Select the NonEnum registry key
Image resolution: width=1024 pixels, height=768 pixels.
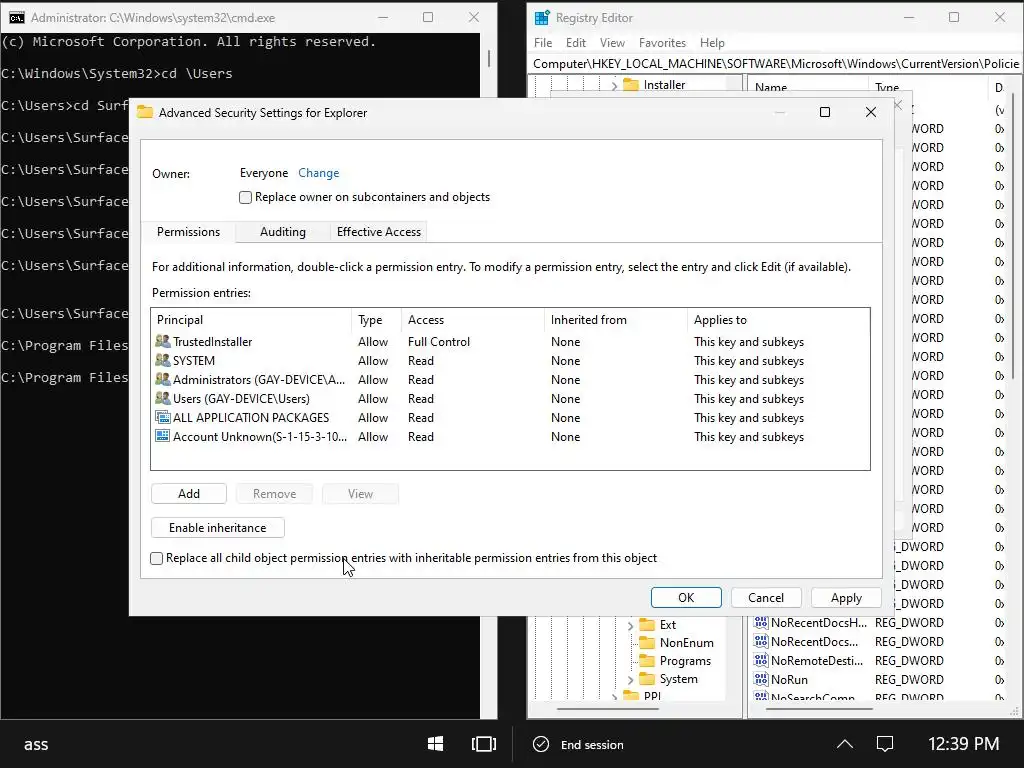tap(686, 643)
